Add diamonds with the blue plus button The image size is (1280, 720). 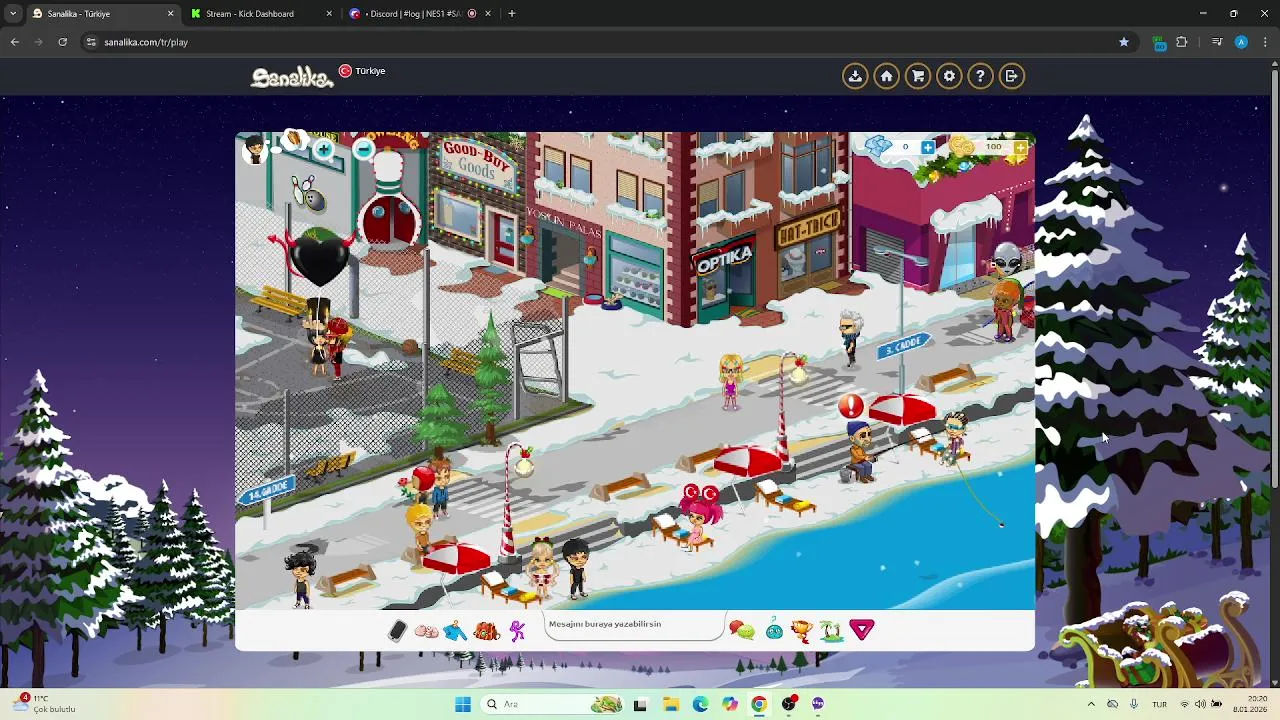click(928, 148)
